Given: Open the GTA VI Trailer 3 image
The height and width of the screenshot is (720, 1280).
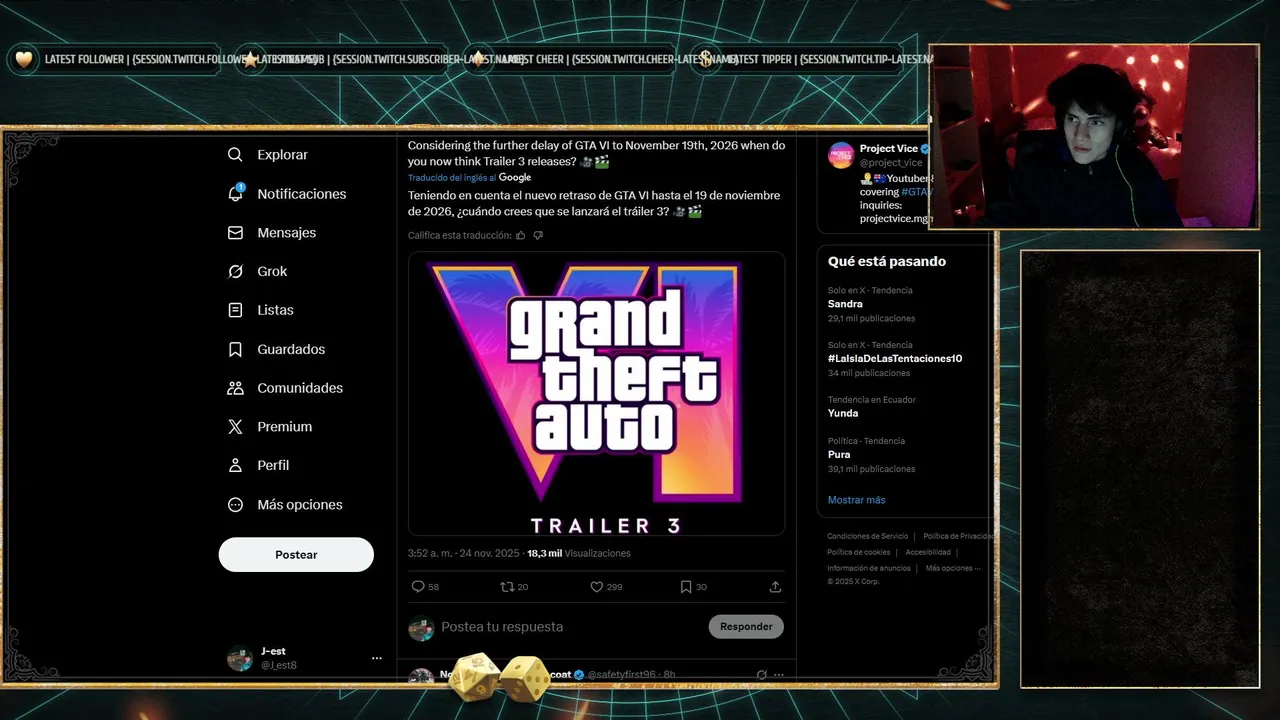Looking at the screenshot, I should tap(596, 393).
